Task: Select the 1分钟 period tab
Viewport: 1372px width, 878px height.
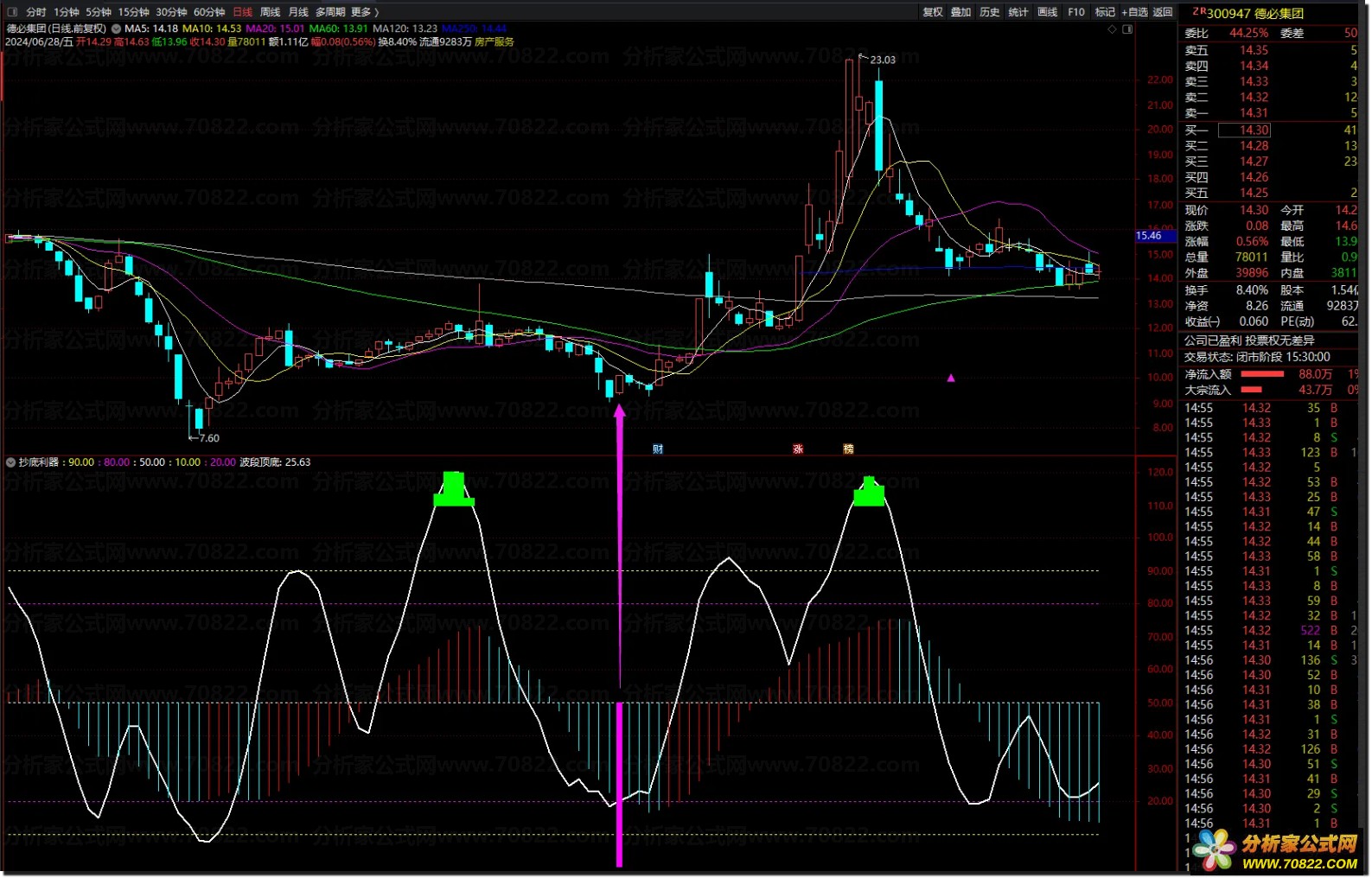Action: pyautogui.click(x=67, y=12)
